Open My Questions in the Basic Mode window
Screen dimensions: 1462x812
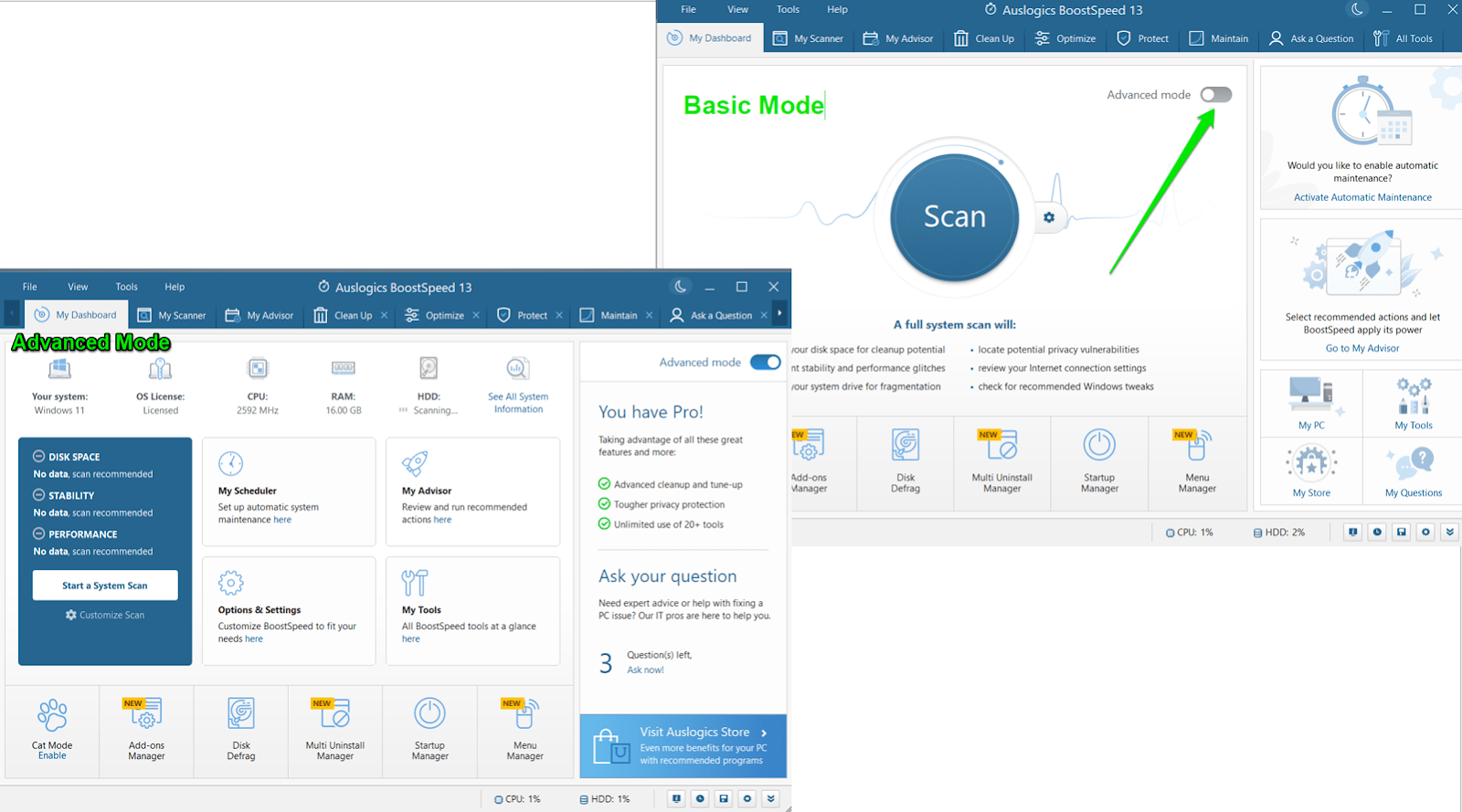point(1413,470)
